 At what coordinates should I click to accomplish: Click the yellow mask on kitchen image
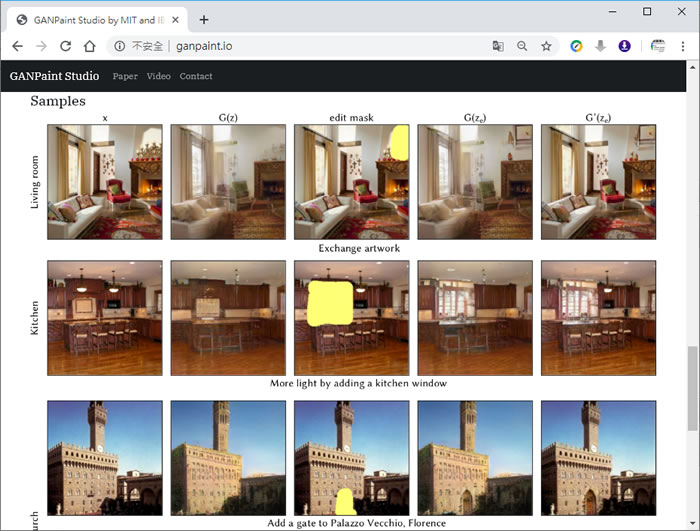click(x=330, y=304)
